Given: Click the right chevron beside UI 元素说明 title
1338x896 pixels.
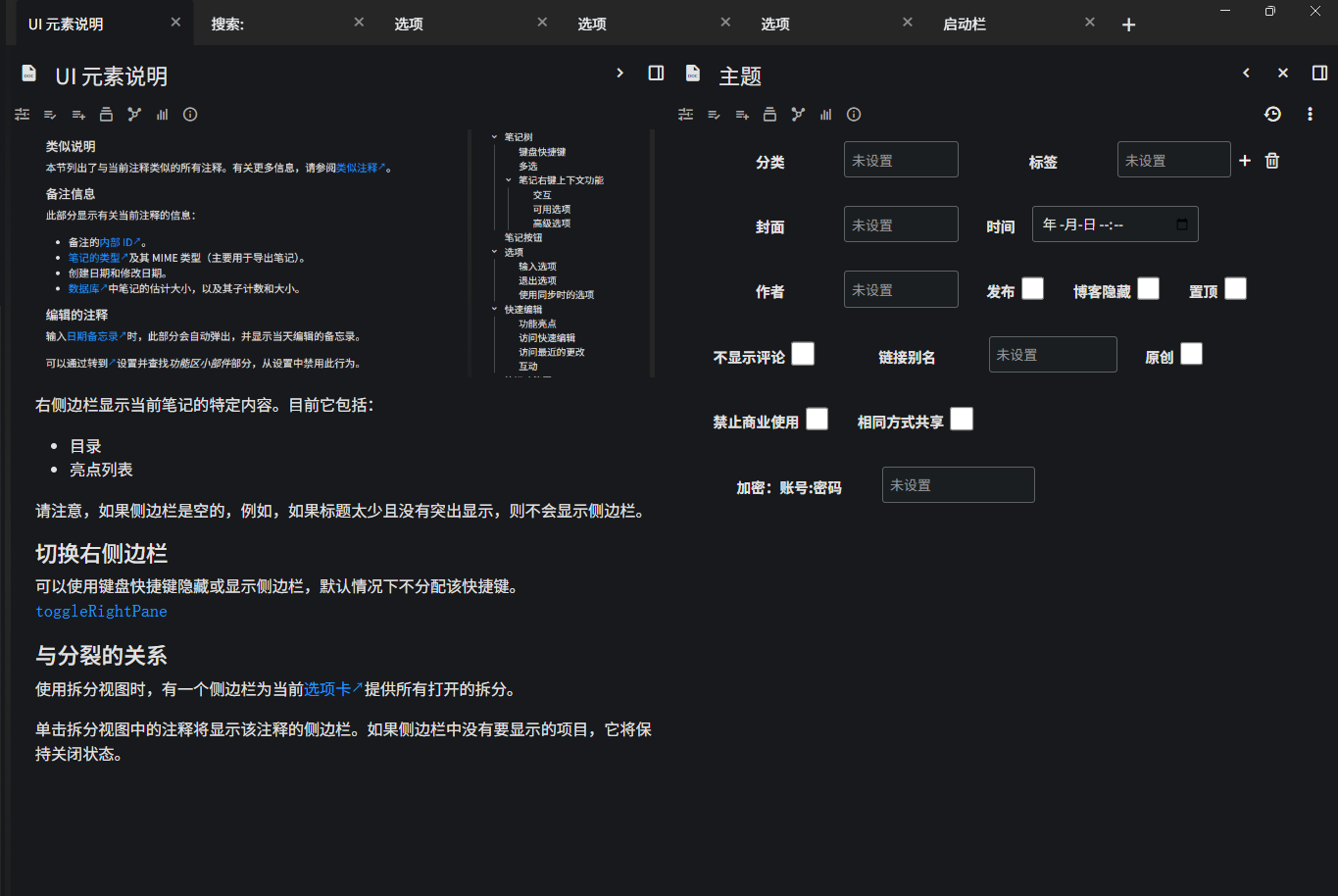Looking at the screenshot, I should (619, 74).
